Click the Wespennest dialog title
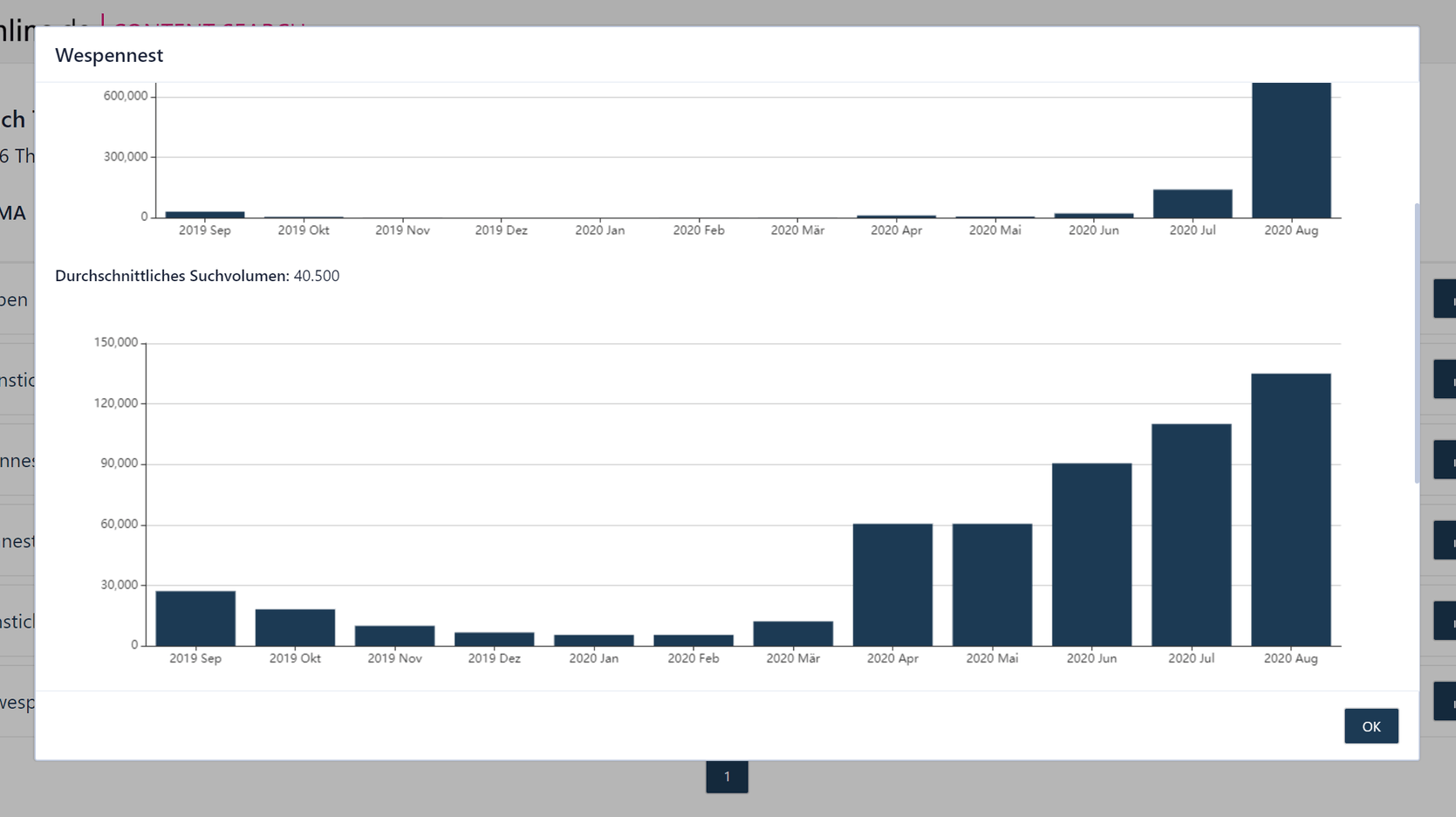Viewport: 1456px width, 817px height. tap(109, 55)
